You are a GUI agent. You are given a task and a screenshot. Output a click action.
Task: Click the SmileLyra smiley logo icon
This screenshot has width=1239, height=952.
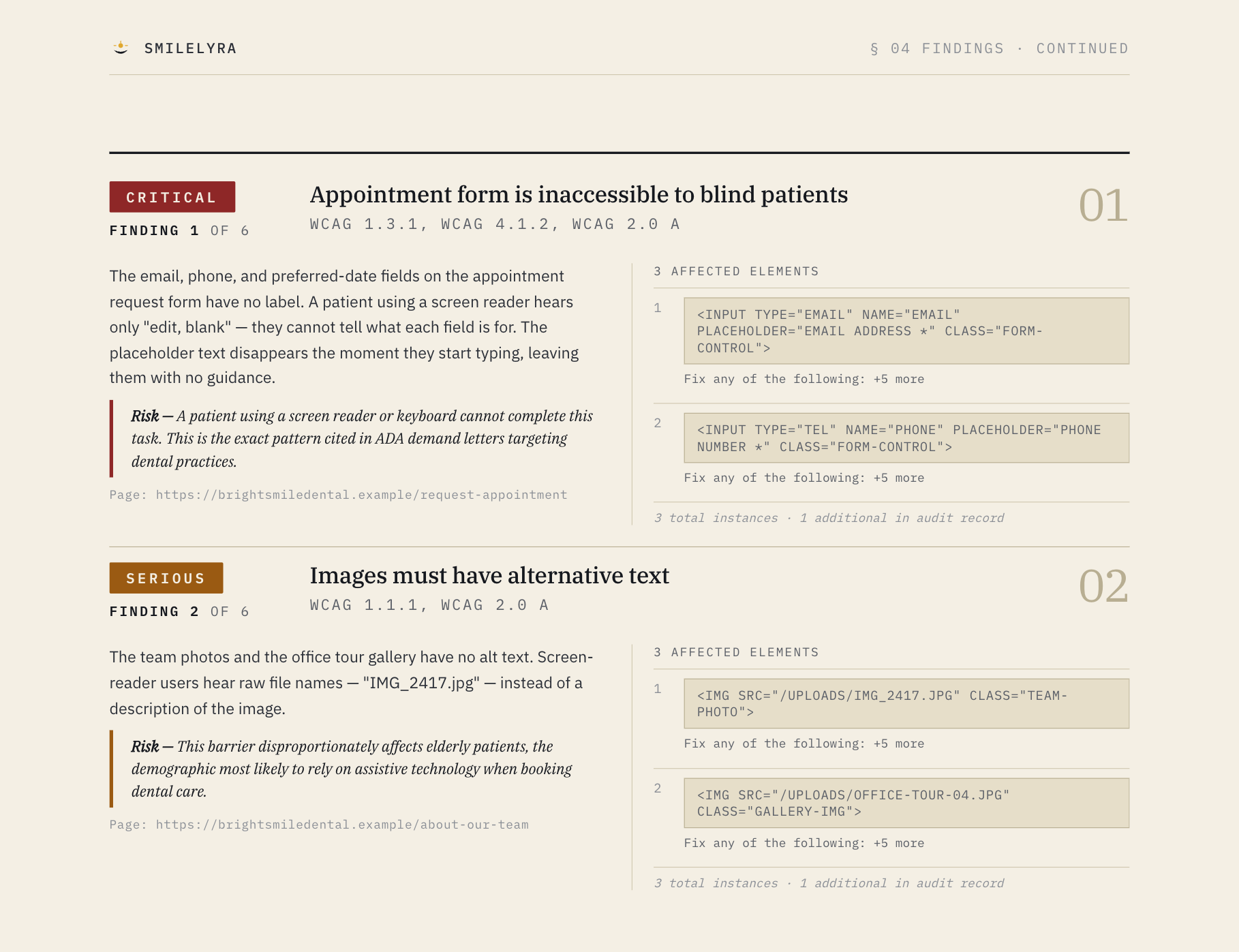tap(121, 48)
